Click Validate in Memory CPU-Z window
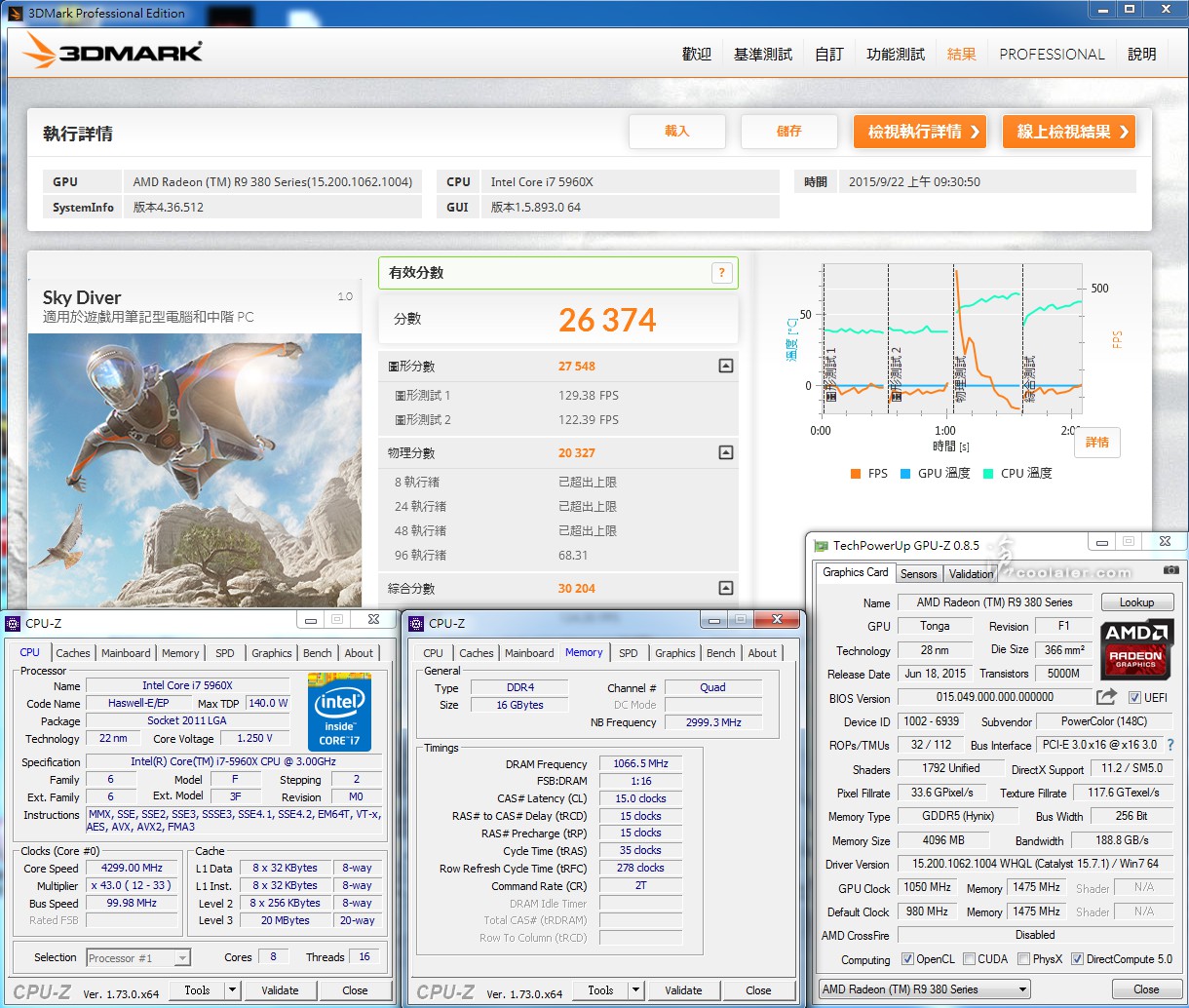Image resolution: width=1189 pixels, height=1008 pixels. 683,990
